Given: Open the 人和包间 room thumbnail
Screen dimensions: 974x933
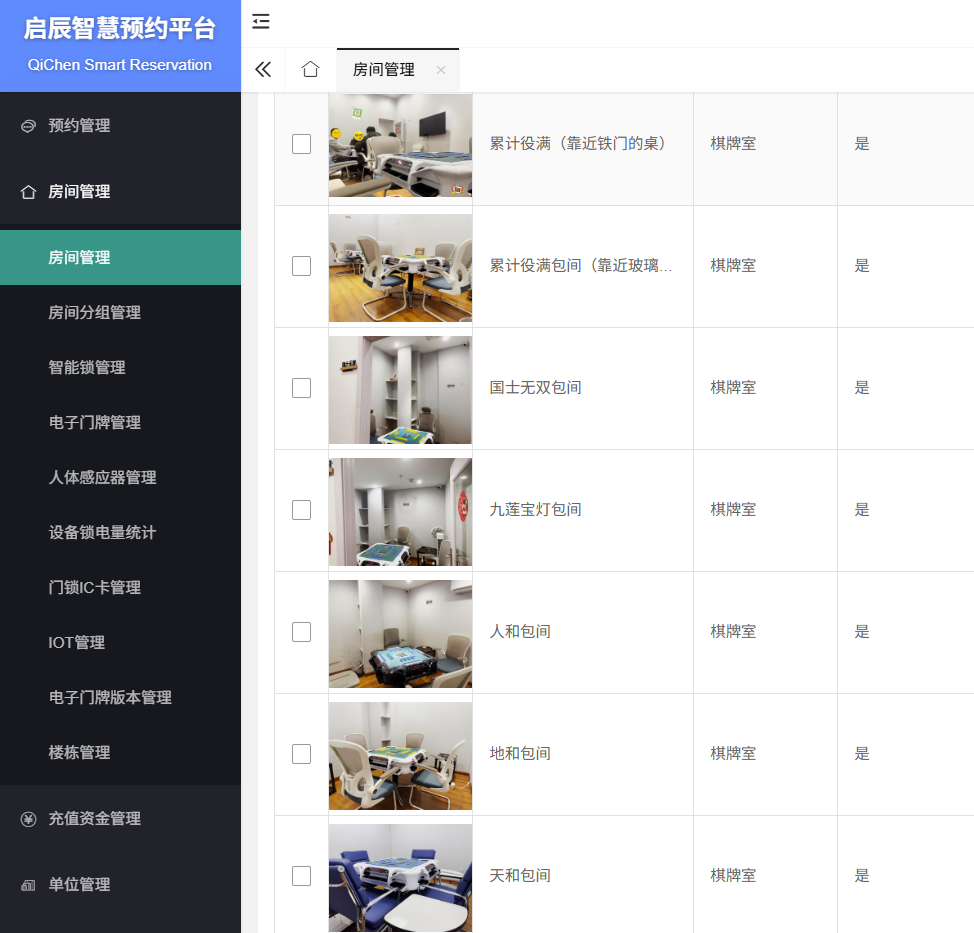Looking at the screenshot, I should [x=400, y=634].
